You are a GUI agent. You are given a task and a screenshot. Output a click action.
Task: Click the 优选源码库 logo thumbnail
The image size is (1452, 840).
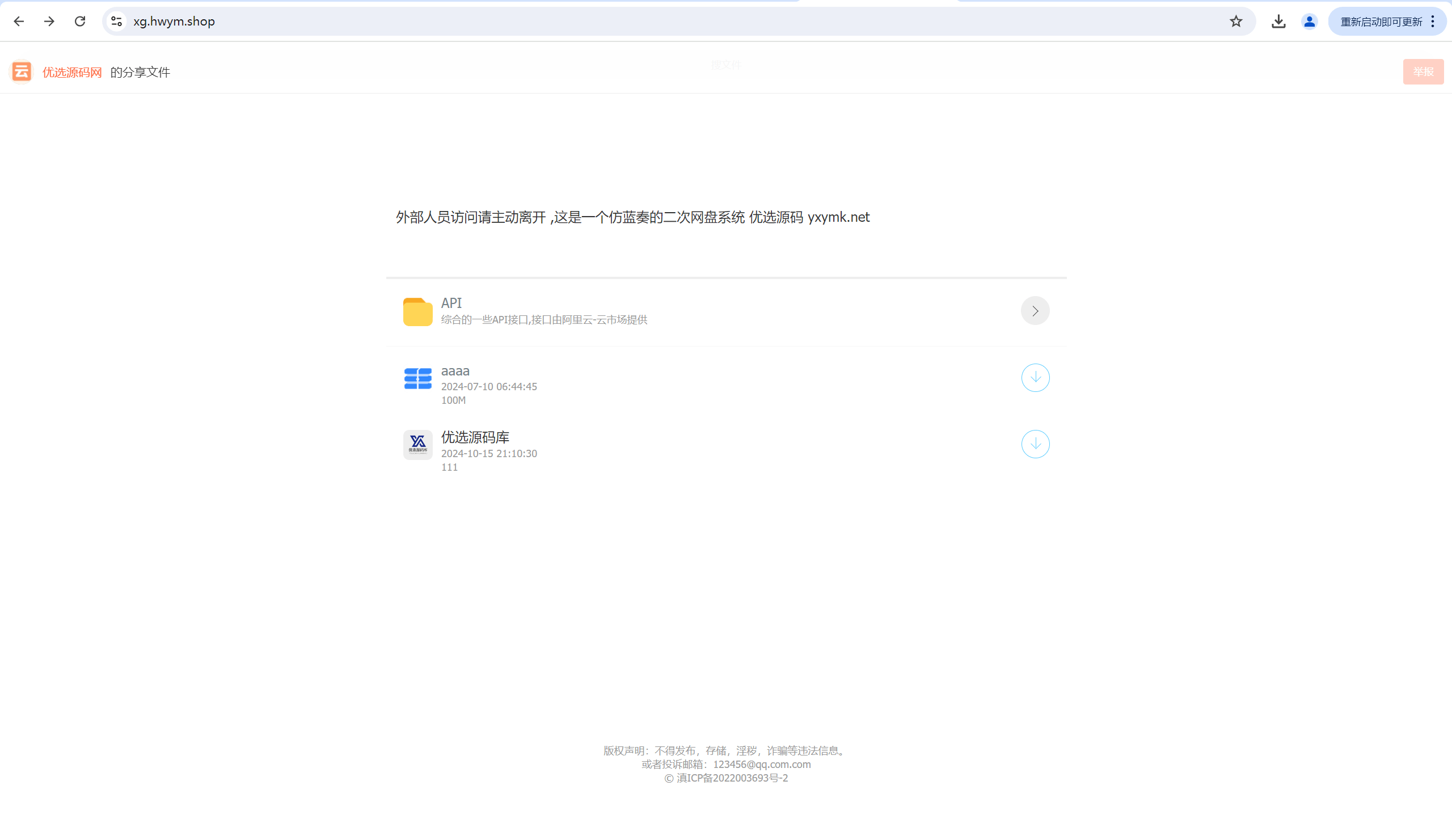tap(418, 444)
